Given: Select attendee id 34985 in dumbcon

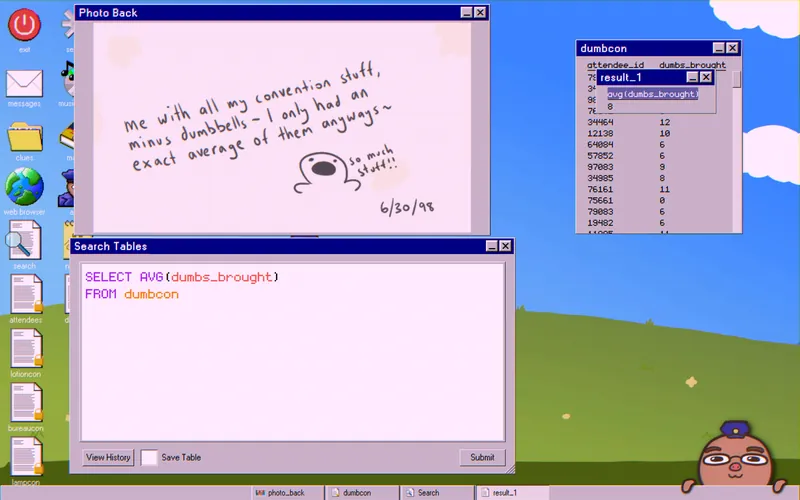Looking at the screenshot, I should click(600, 179).
